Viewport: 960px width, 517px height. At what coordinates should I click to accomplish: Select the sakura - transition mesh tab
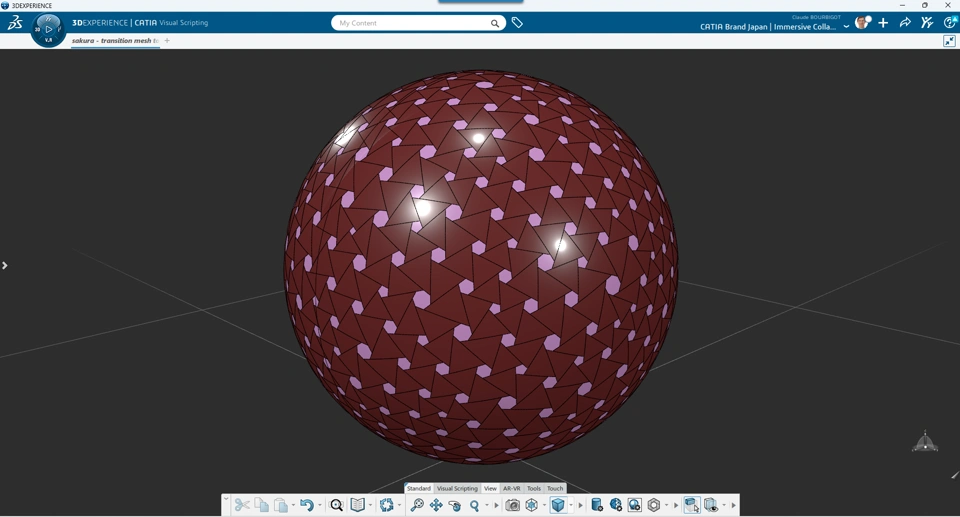115,40
